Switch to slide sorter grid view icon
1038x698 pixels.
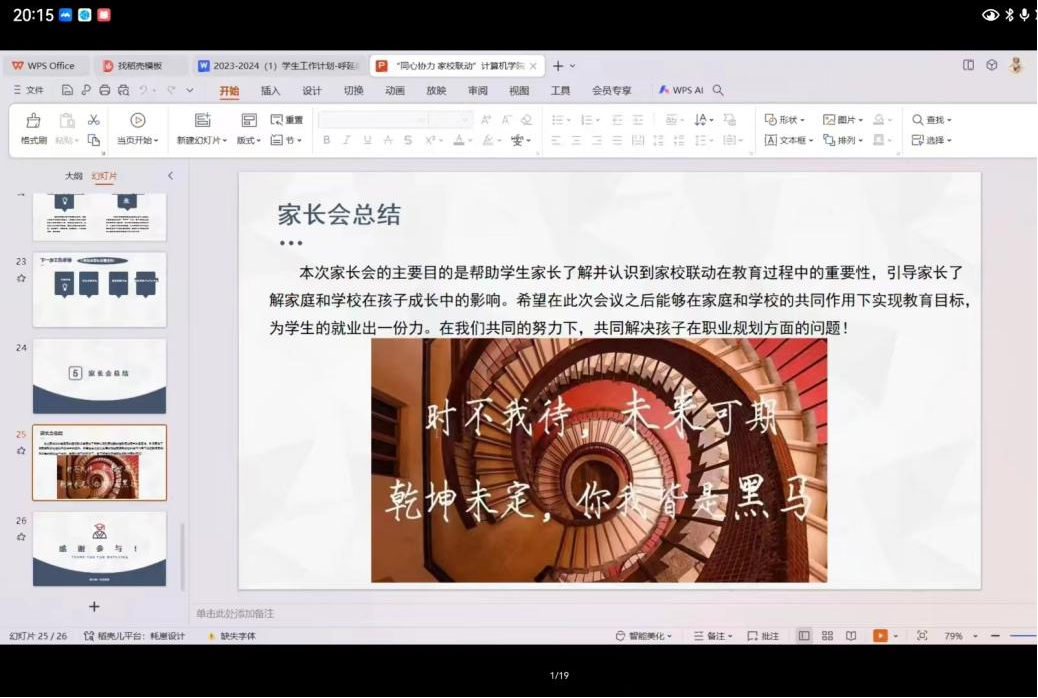(827, 636)
